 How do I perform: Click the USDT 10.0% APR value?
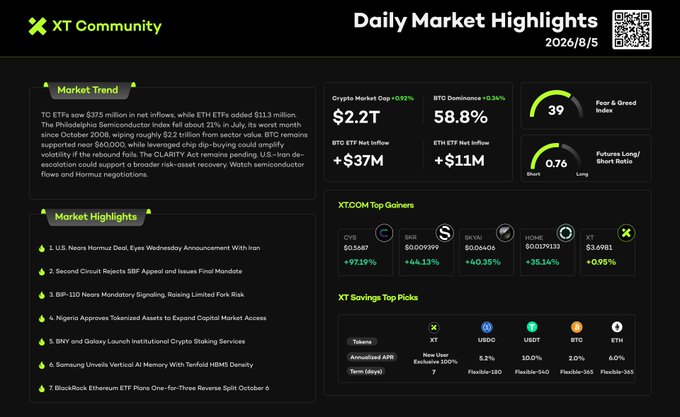532,358
